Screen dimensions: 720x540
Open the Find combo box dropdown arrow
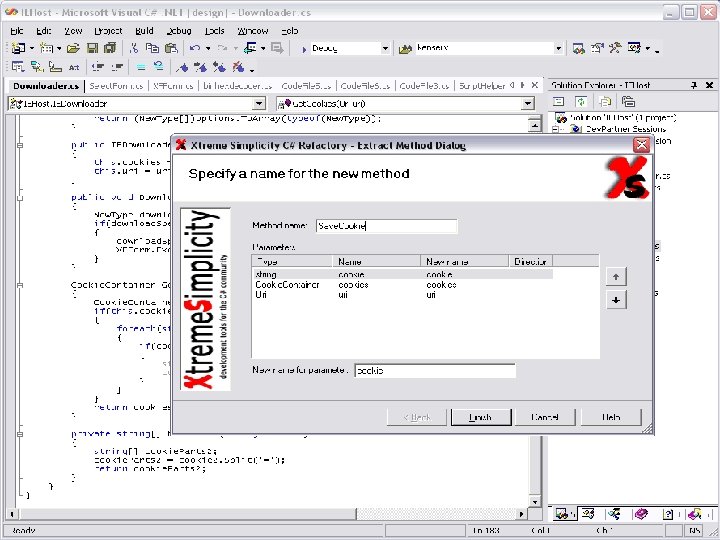[558, 49]
